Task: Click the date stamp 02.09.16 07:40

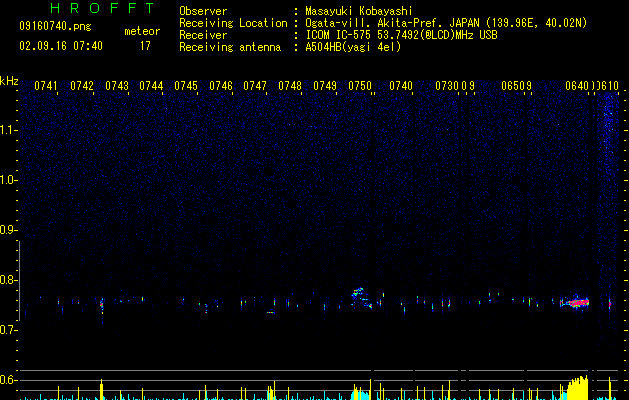Action: point(61,46)
